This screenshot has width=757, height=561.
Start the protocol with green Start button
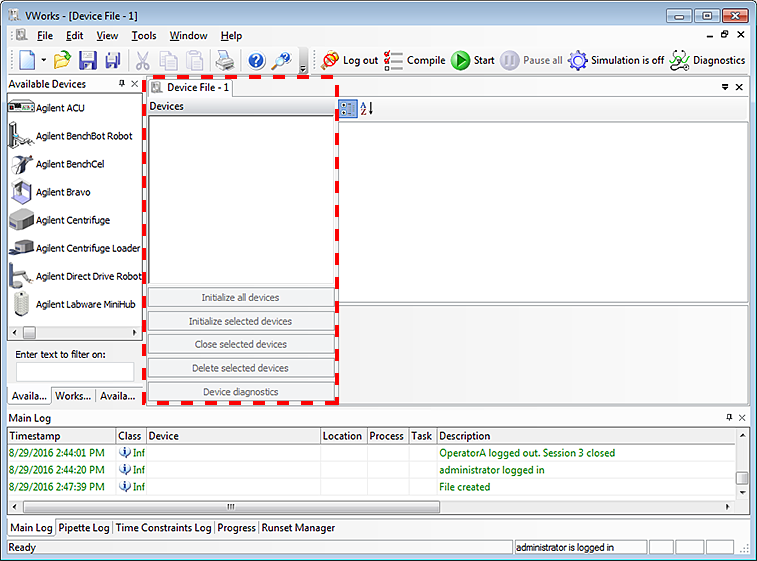tap(472, 60)
